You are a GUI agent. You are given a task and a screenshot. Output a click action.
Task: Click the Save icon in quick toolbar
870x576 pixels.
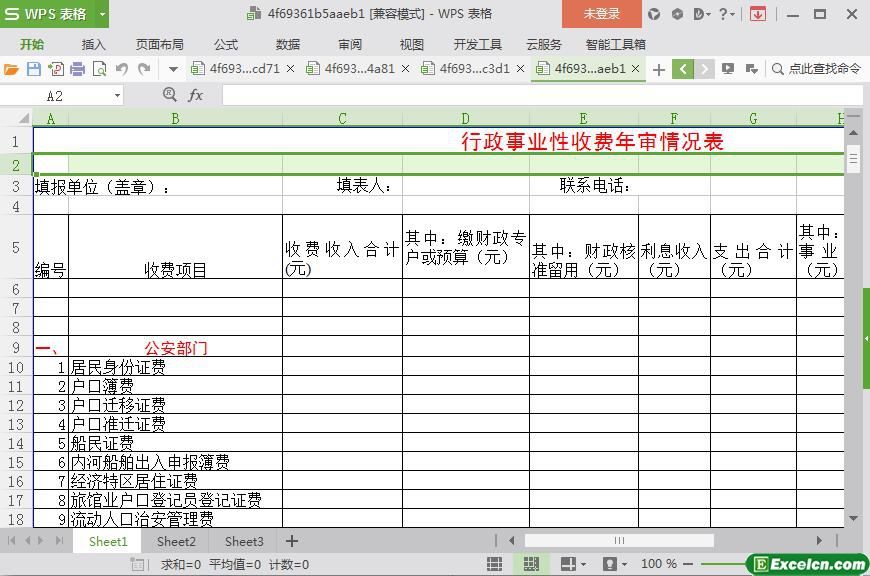tap(34, 69)
